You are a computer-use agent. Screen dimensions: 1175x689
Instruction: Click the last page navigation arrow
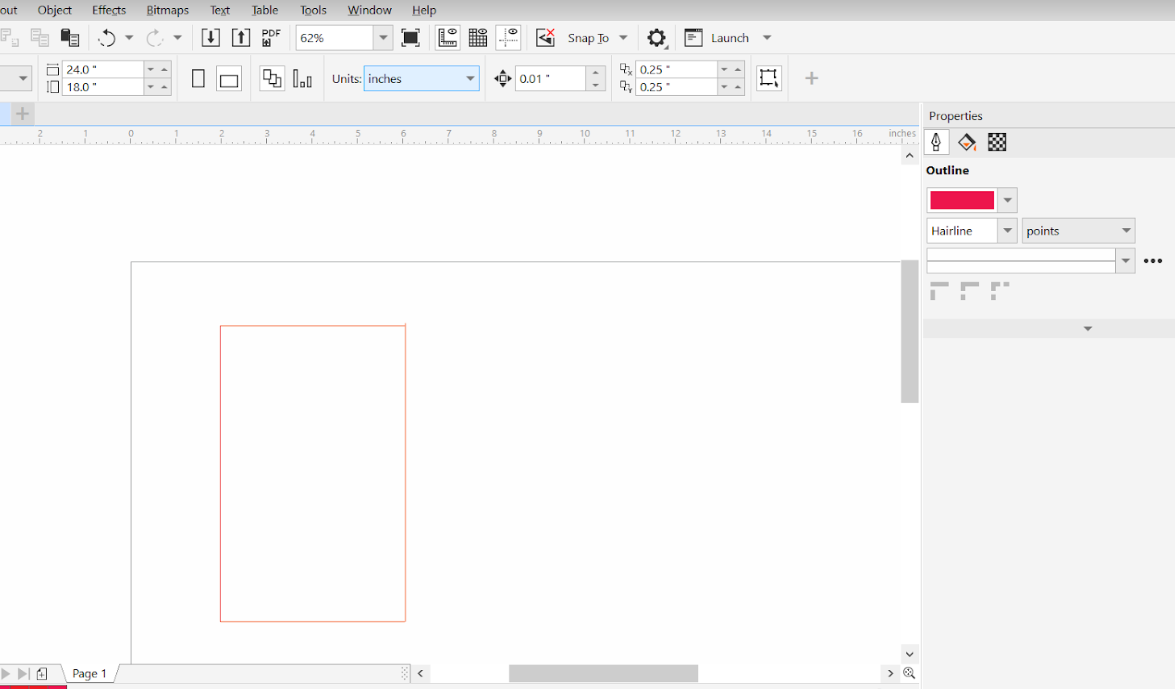pos(23,673)
